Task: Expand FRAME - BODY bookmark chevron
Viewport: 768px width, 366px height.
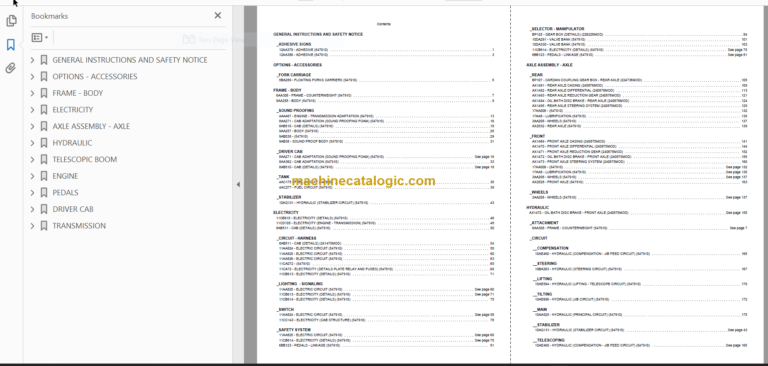Action: pyautogui.click(x=32, y=93)
